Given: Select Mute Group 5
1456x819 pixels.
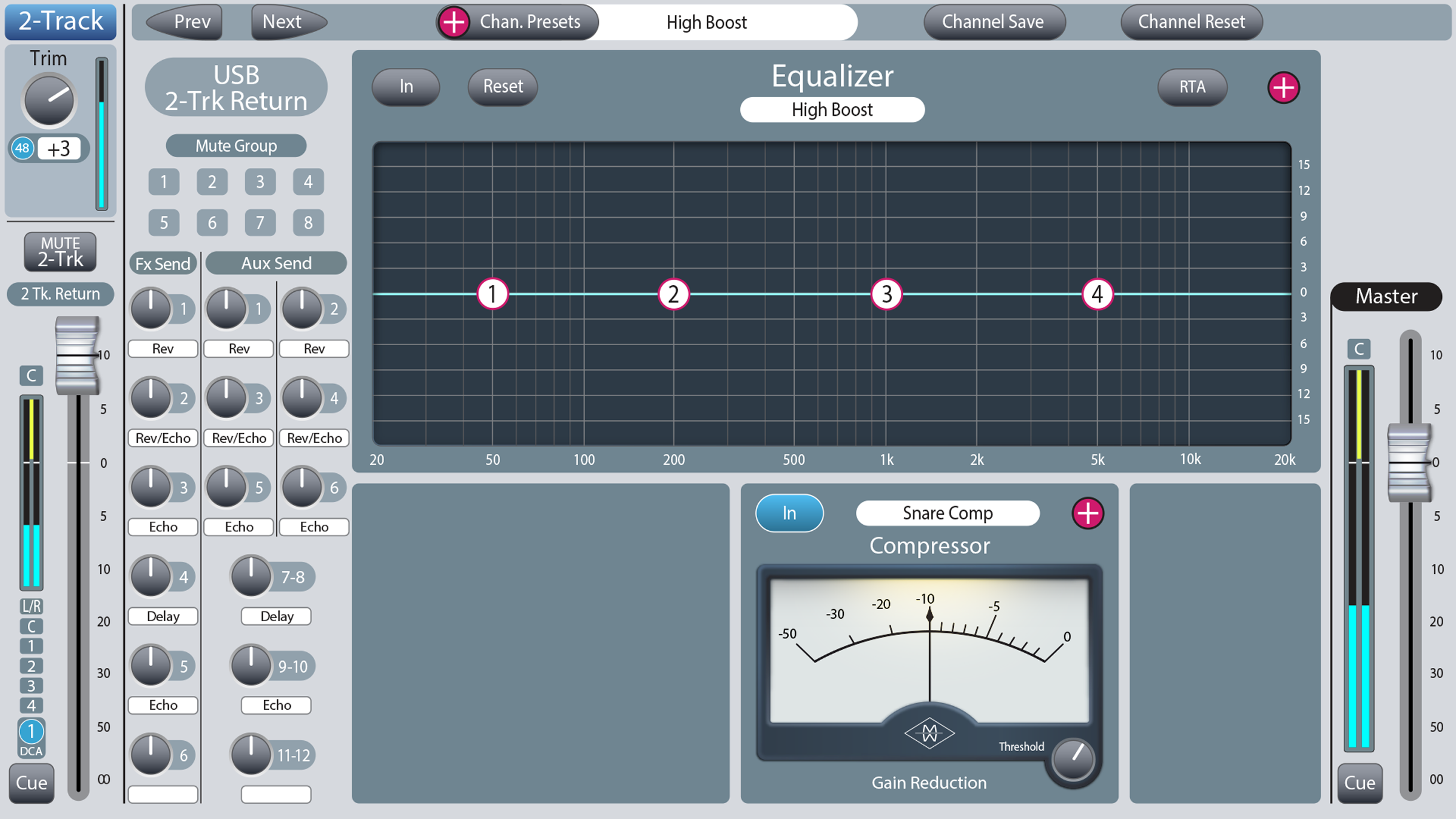Looking at the screenshot, I should tap(164, 223).
